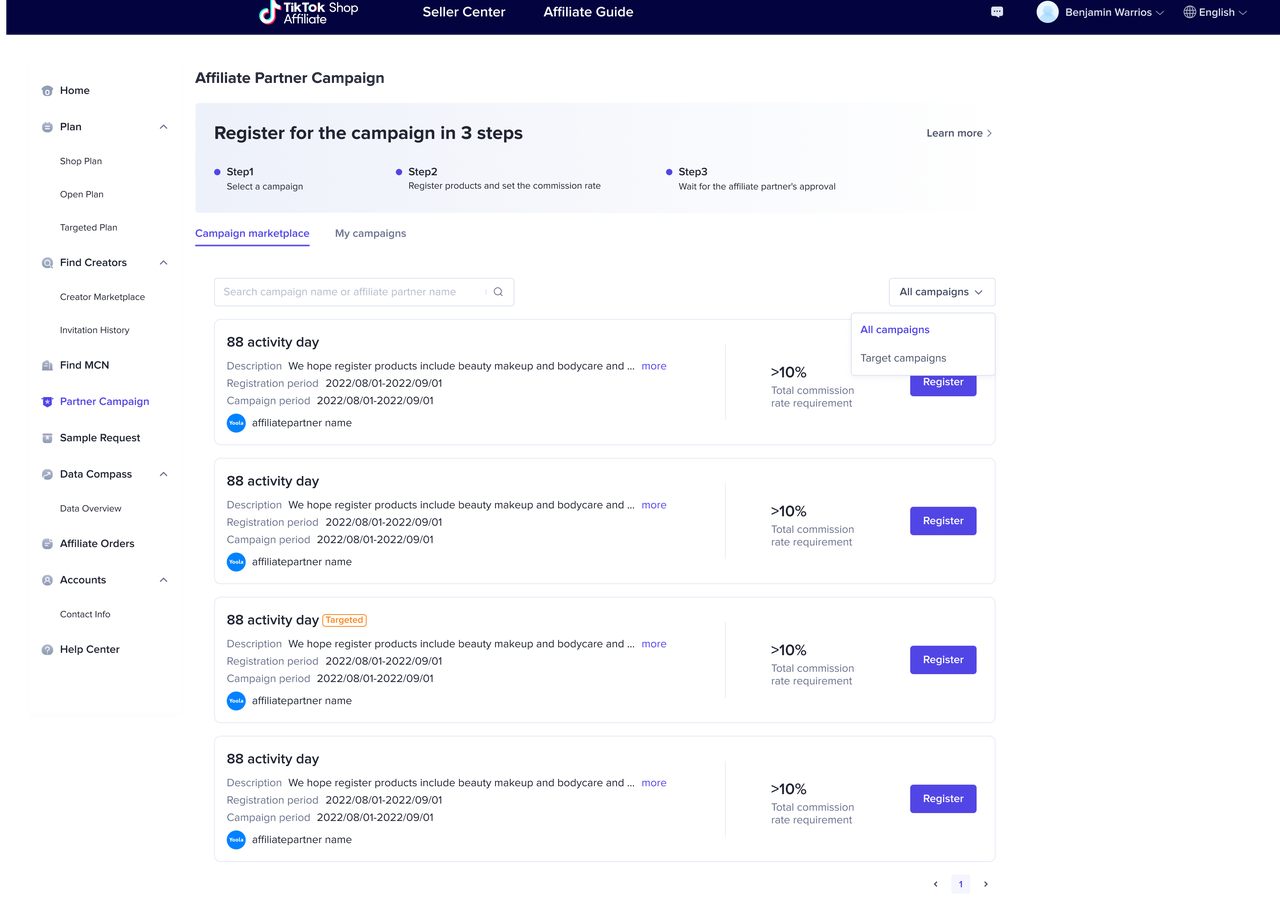Open Seller Center in top navigation
This screenshot has width=1280, height=922.
[464, 12]
